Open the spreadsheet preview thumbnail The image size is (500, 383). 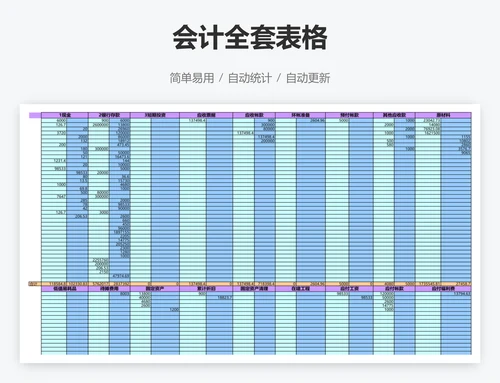250,233
